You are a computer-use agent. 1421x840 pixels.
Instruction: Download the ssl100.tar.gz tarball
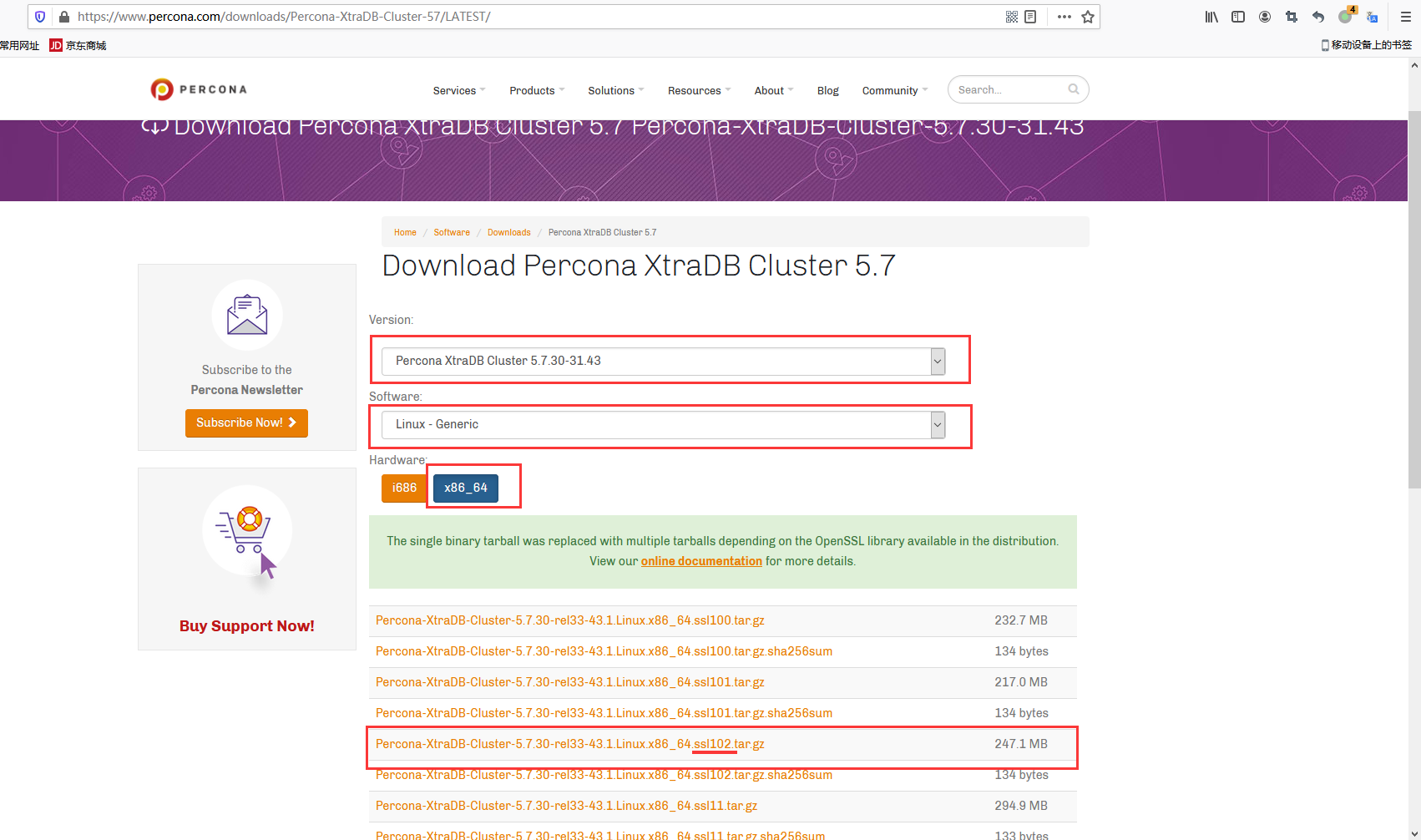pos(570,620)
